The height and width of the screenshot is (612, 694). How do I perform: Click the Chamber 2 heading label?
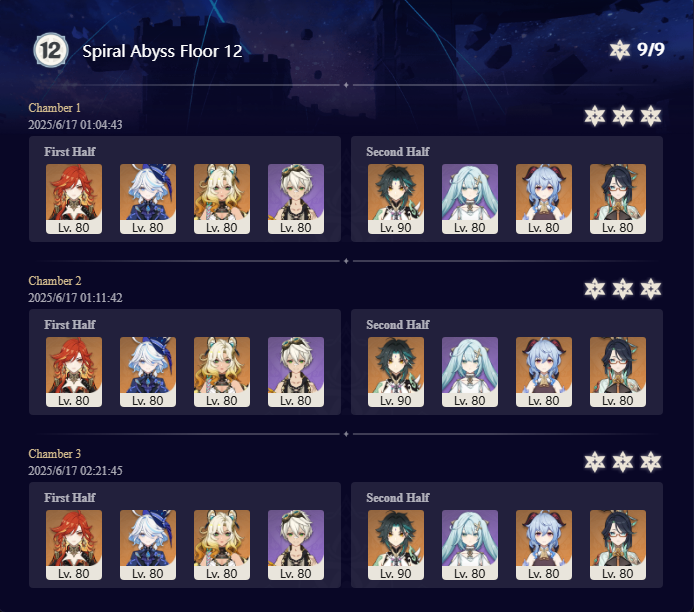click(x=55, y=281)
